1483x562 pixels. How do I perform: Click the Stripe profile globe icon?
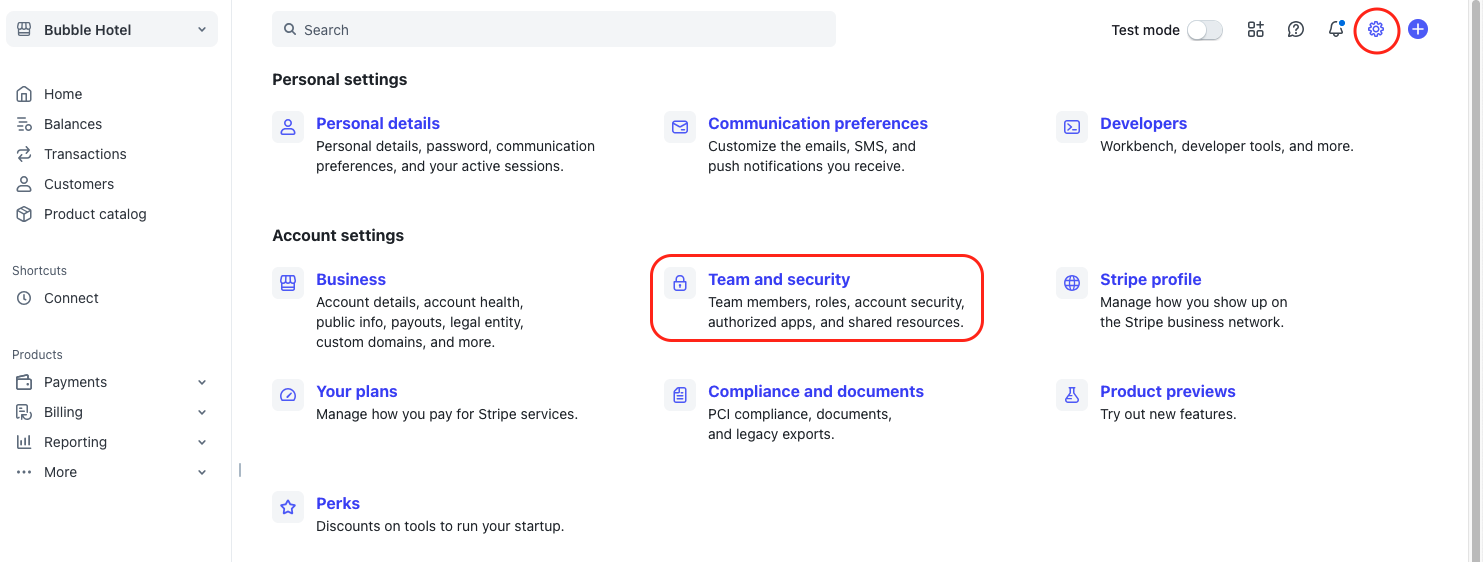[1072, 283]
